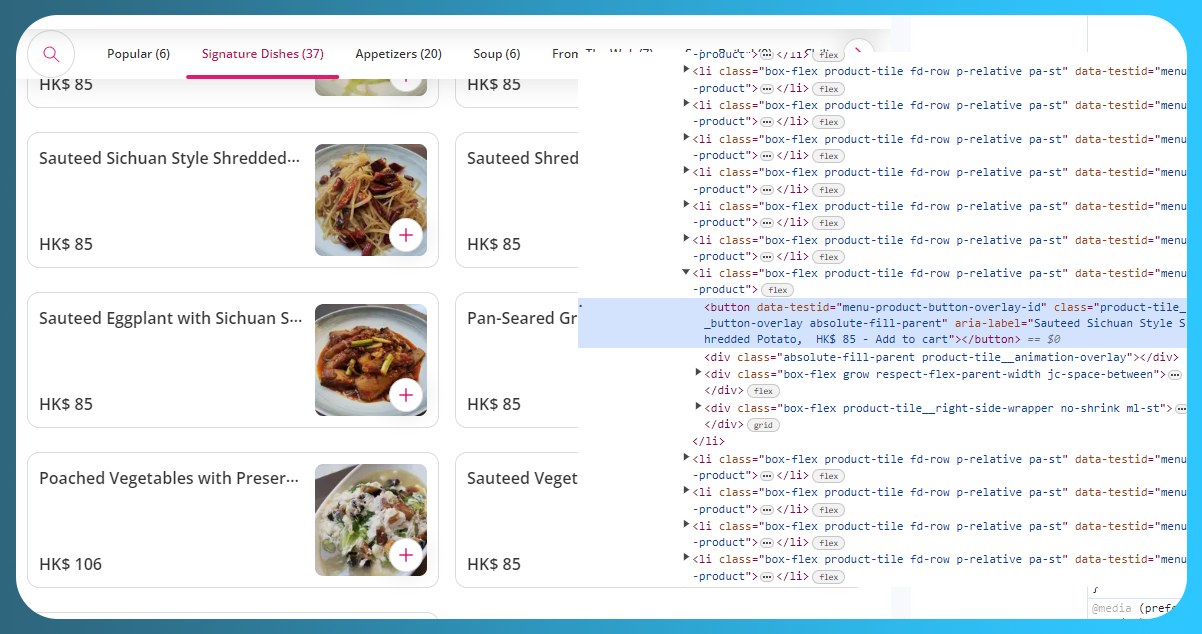The height and width of the screenshot is (634, 1202).
Task: Expand the product-tile__right-side-wrapper div node
Action: coord(699,407)
